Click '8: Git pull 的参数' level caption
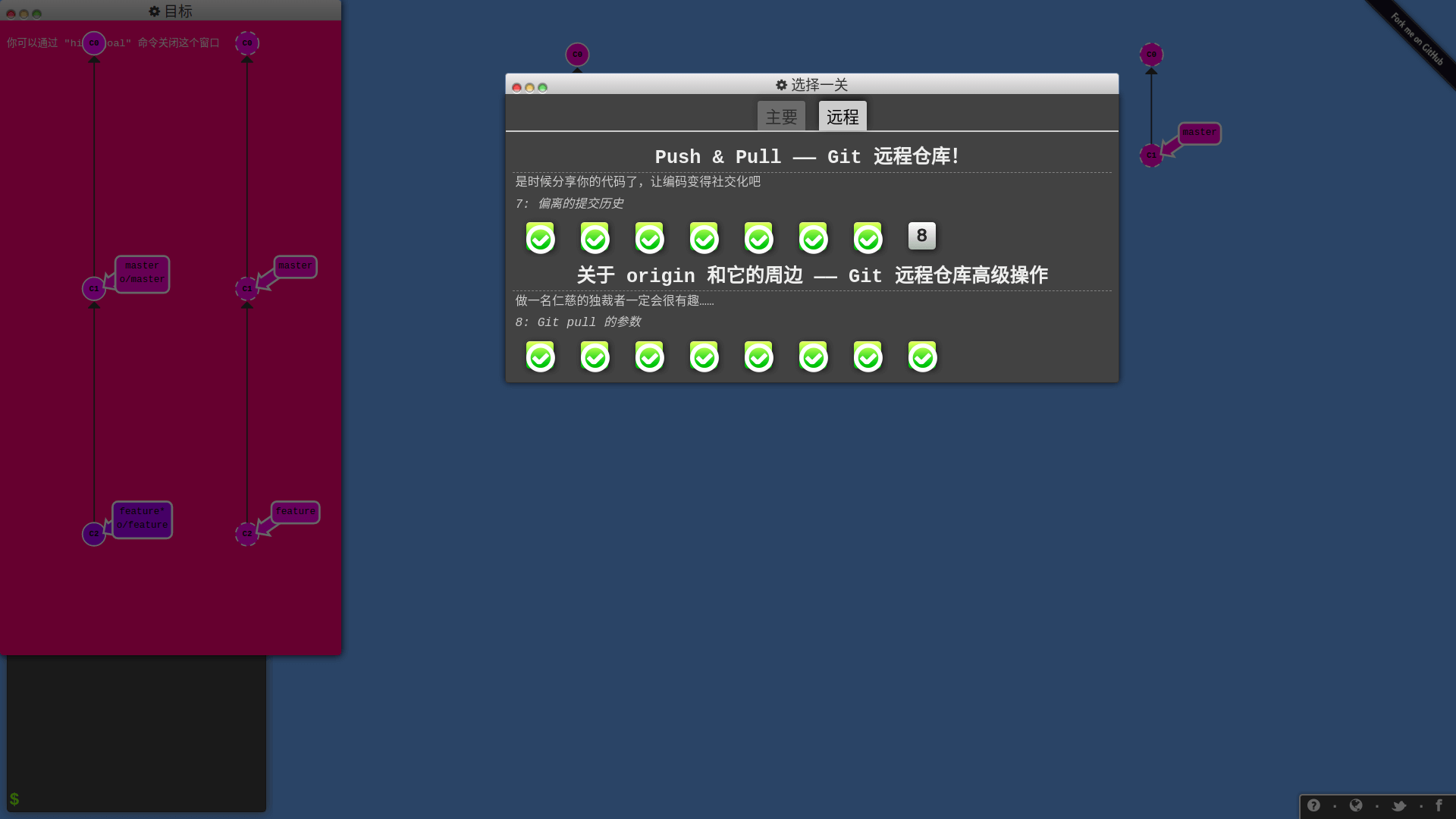 coord(578,322)
